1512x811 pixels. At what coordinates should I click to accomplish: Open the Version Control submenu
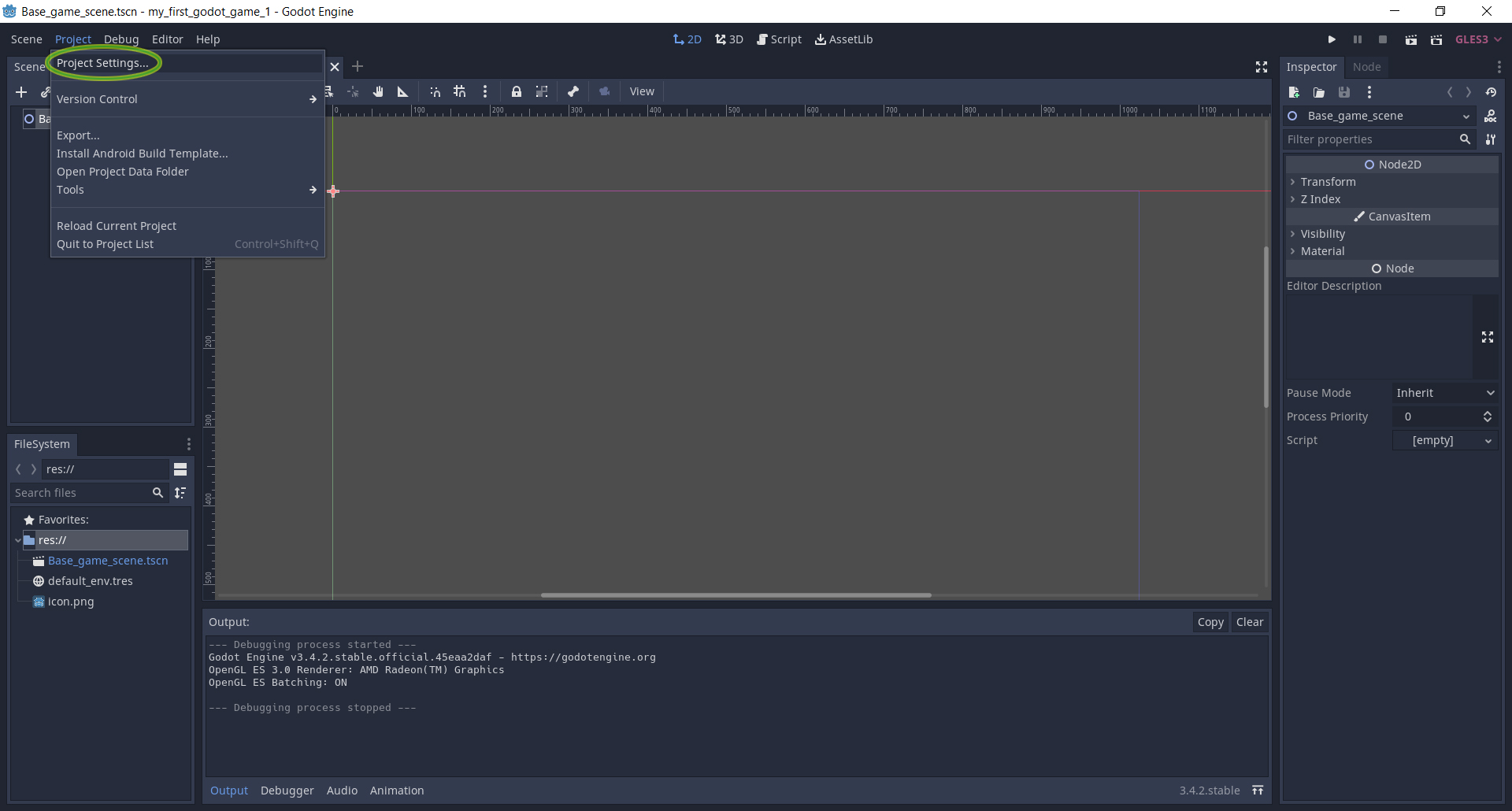187,99
